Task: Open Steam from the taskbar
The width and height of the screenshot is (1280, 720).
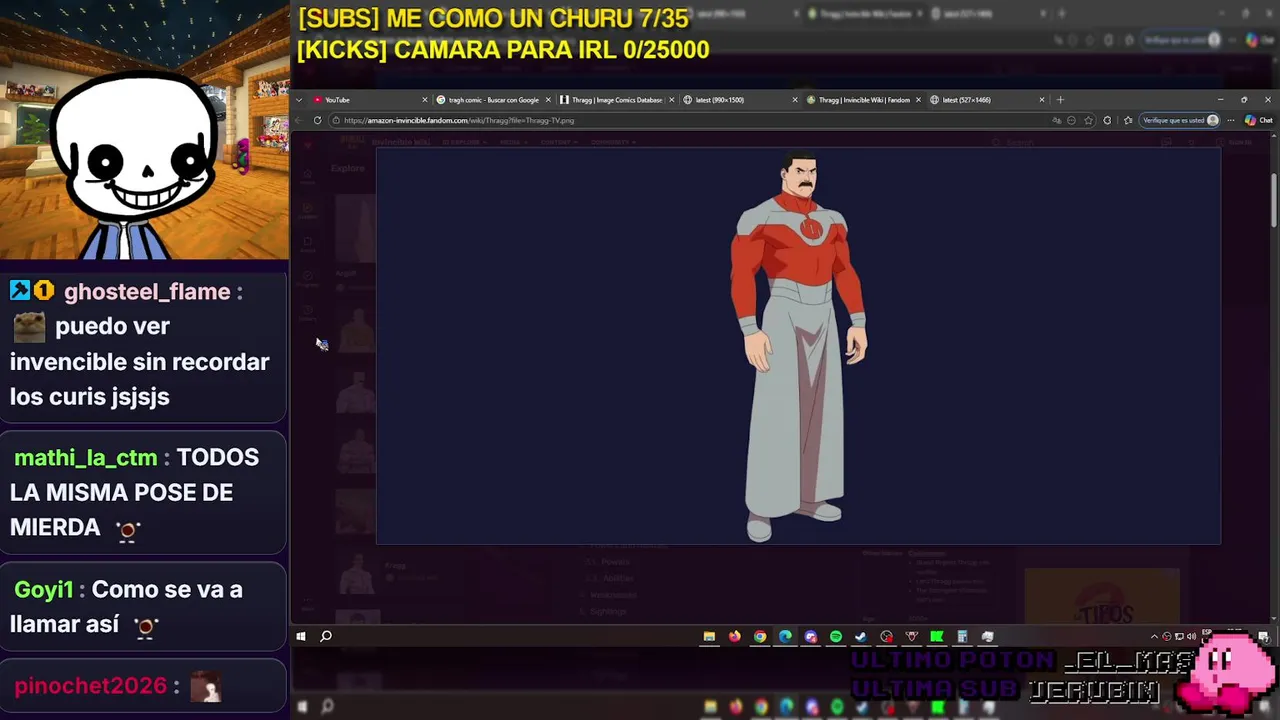Action: click(x=861, y=636)
